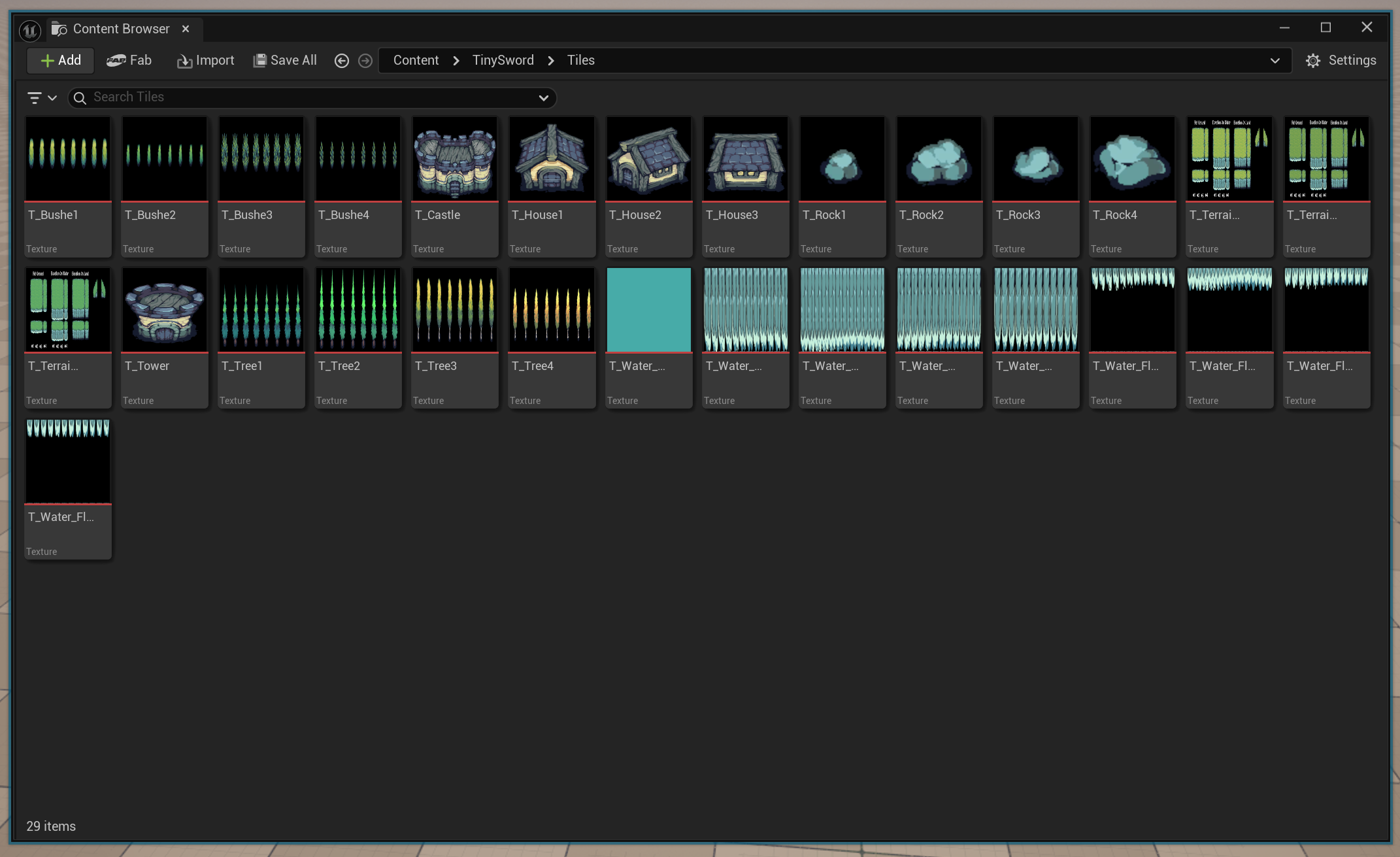This screenshot has width=1400, height=857.
Task: Navigate to the TinySword folder breadcrumb
Action: click(x=503, y=60)
